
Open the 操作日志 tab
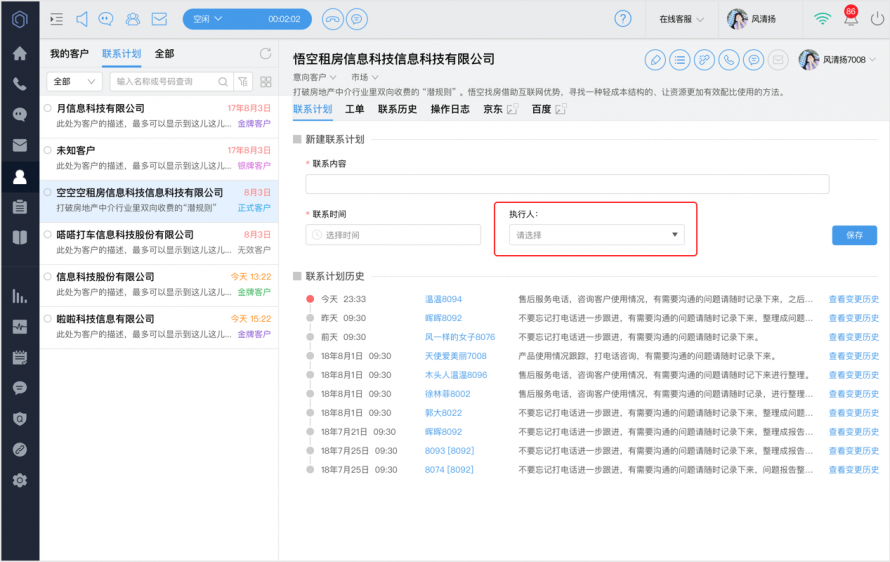[x=450, y=109]
